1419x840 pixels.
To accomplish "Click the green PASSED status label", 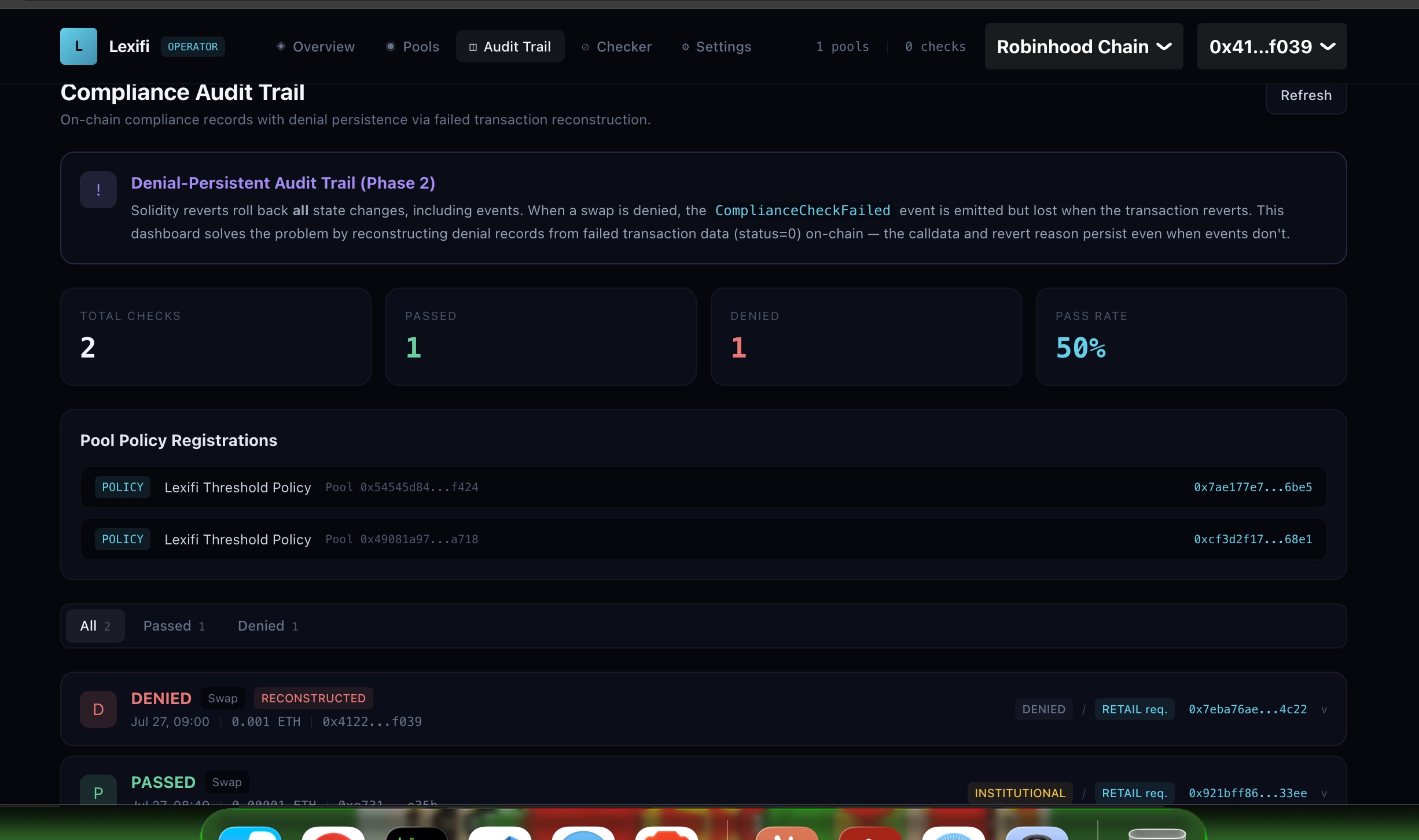I will pos(163,782).
